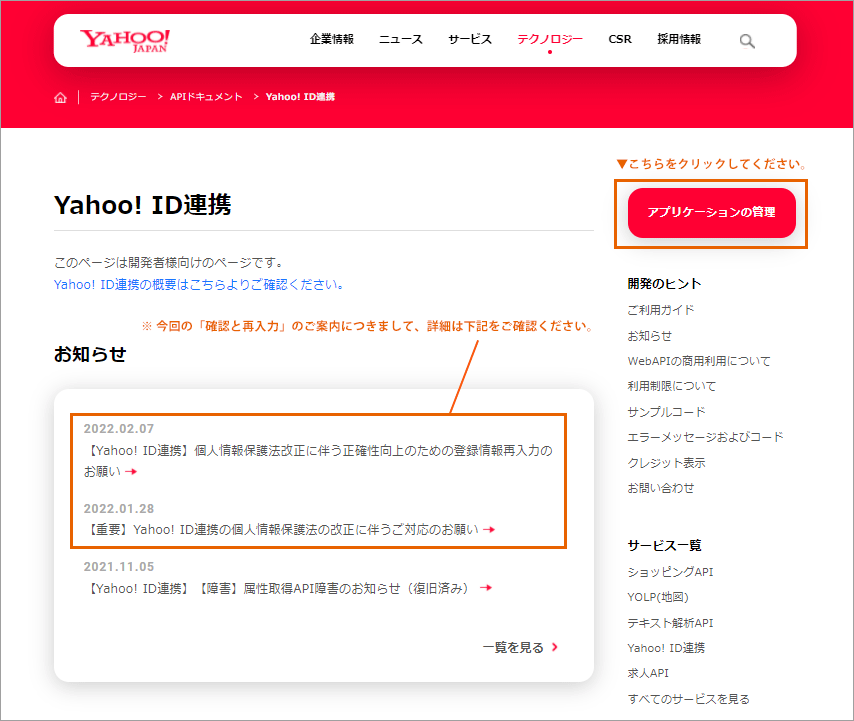Open サンプルコード link
Image resolution: width=854 pixels, height=721 pixels.
pos(666,412)
